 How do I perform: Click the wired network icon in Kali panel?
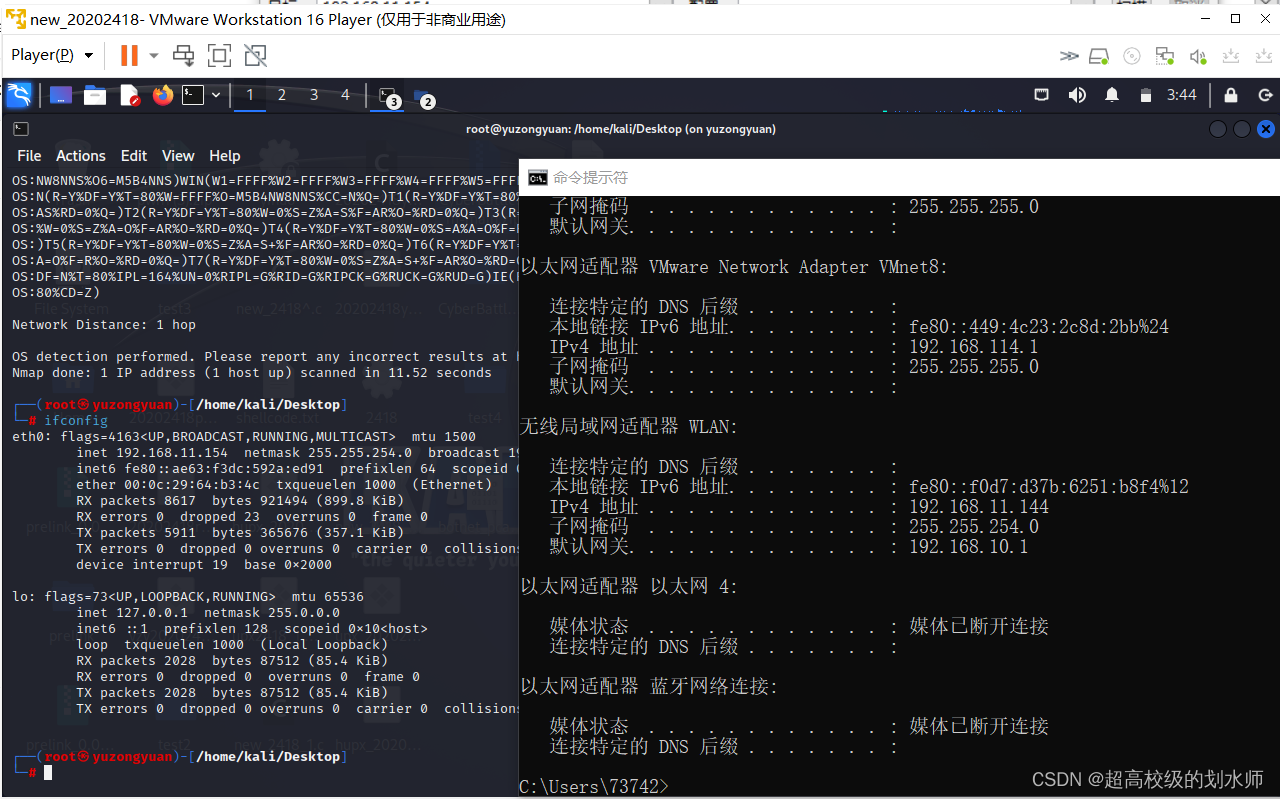pyautogui.click(x=1041, y=95)
